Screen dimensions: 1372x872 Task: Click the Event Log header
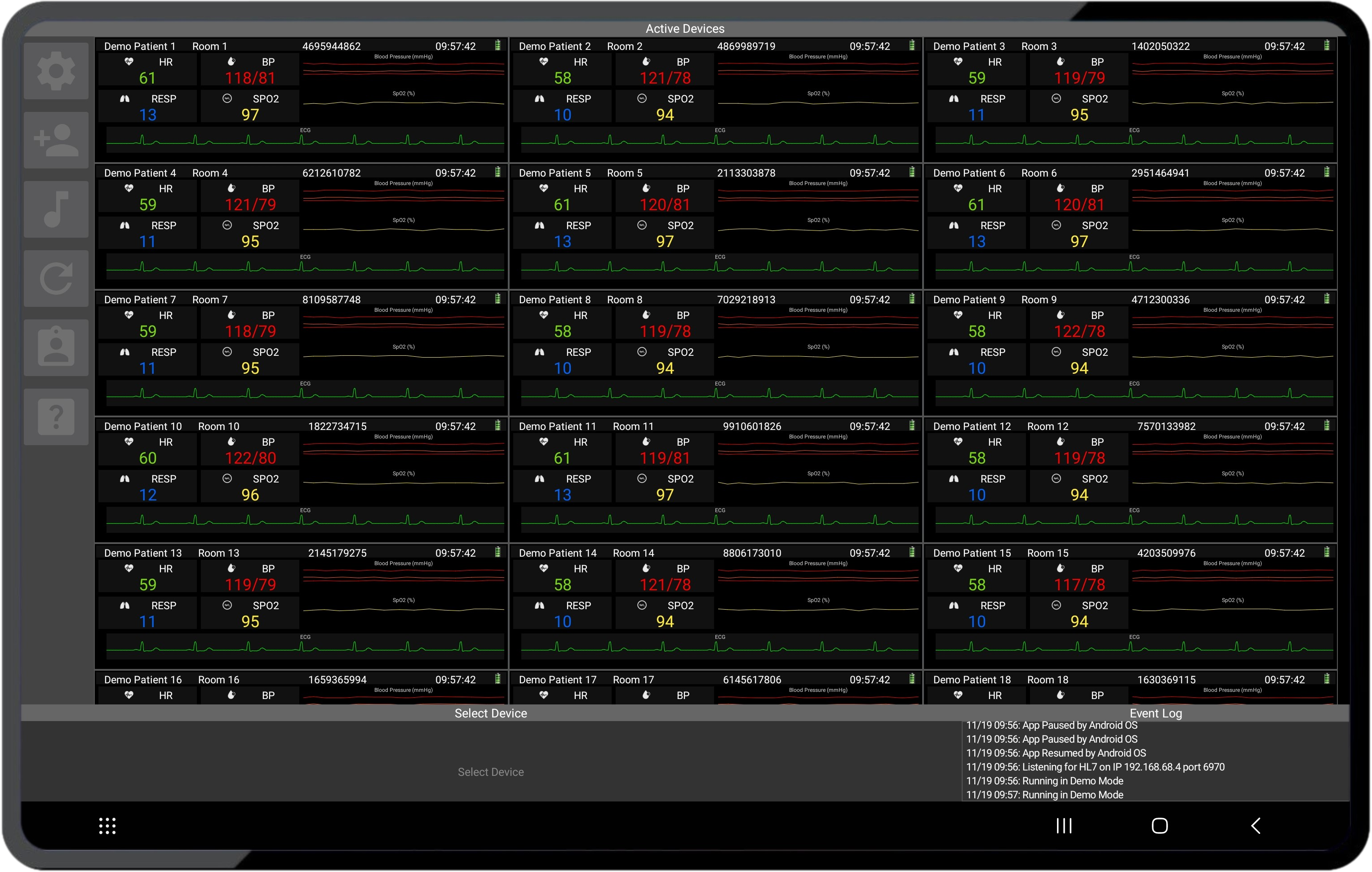click(1155, 713)
